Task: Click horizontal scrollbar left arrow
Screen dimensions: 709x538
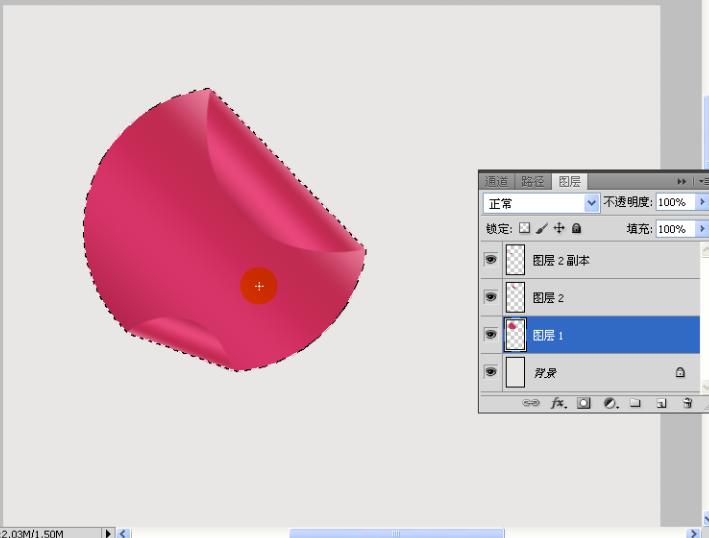Action: (x=123, y=533)
